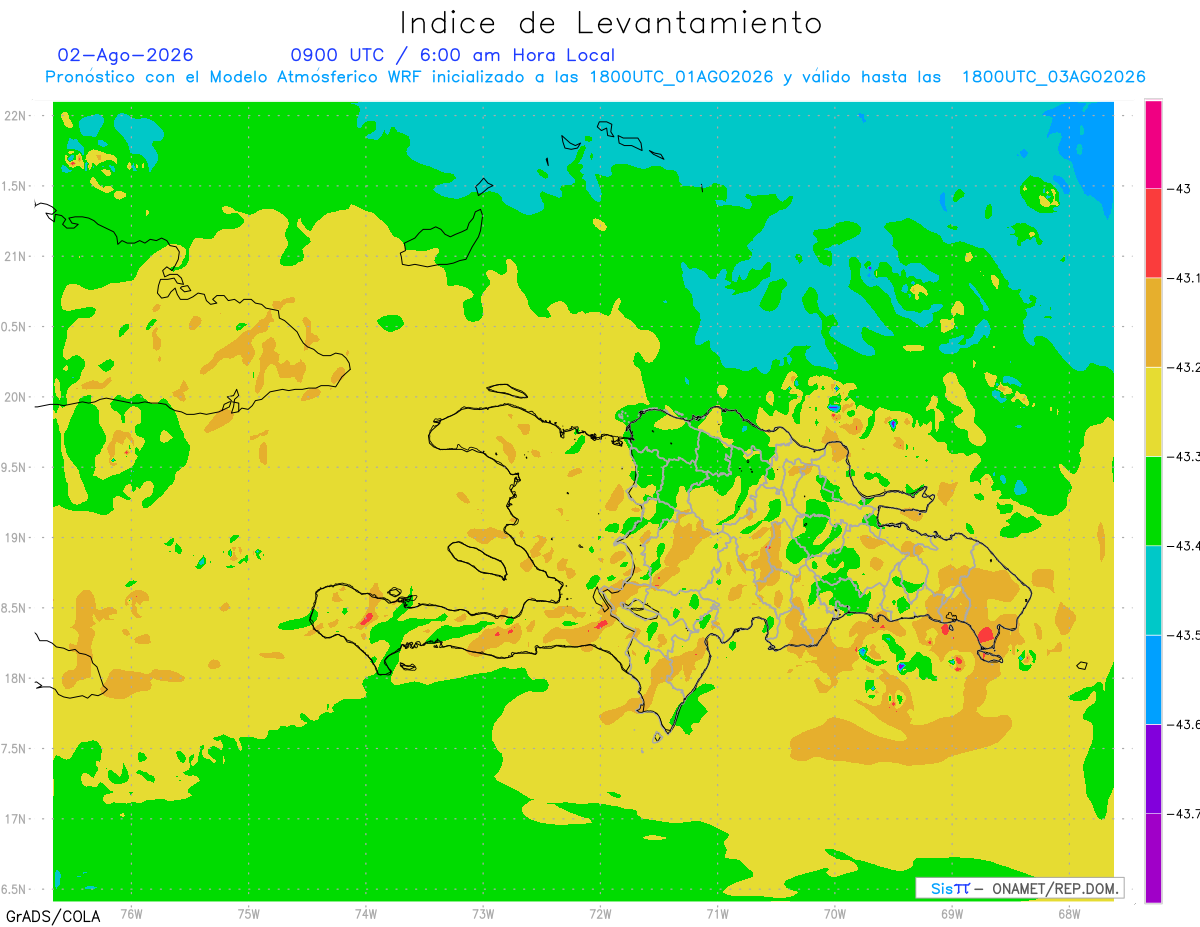The image size is (1200, 927).
Task: Click the "76W" longitude label
Action: [131, 914]
